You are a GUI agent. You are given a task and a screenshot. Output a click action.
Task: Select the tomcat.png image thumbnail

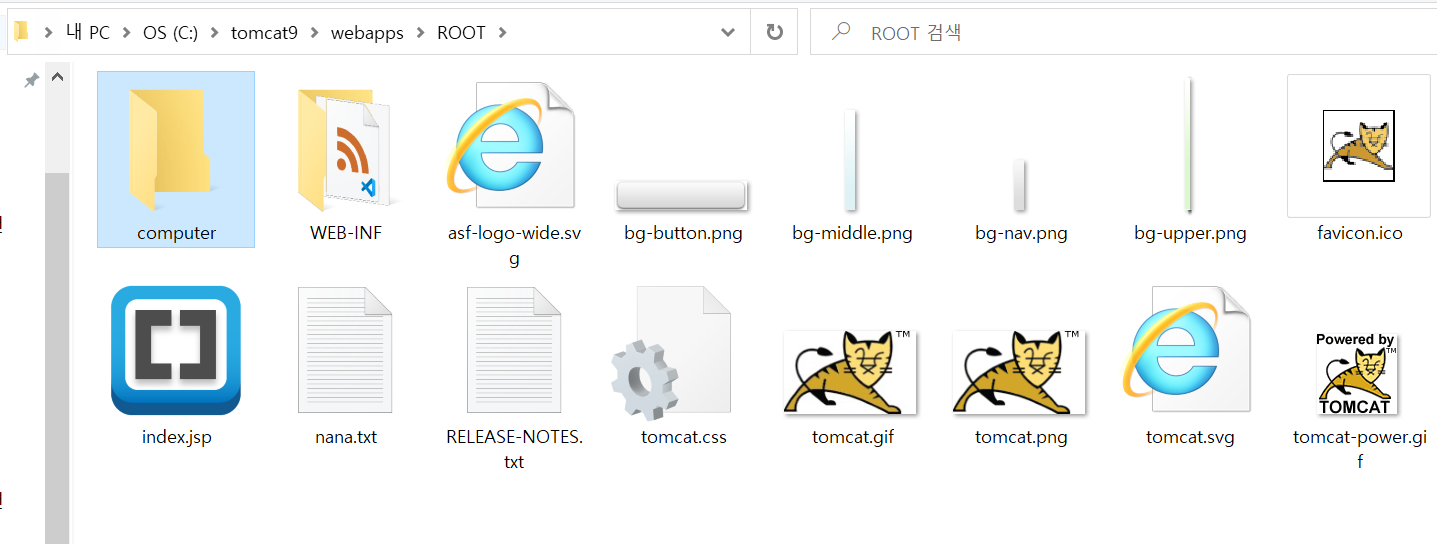(1019, 371)
